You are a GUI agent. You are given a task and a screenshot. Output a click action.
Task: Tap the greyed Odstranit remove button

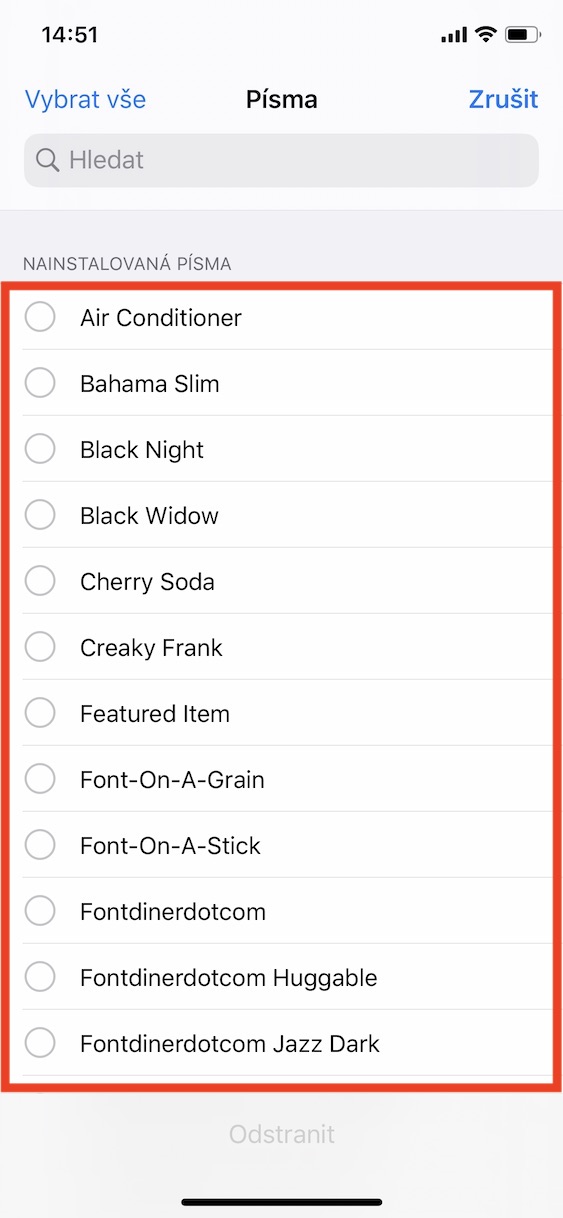[281, 1135]
